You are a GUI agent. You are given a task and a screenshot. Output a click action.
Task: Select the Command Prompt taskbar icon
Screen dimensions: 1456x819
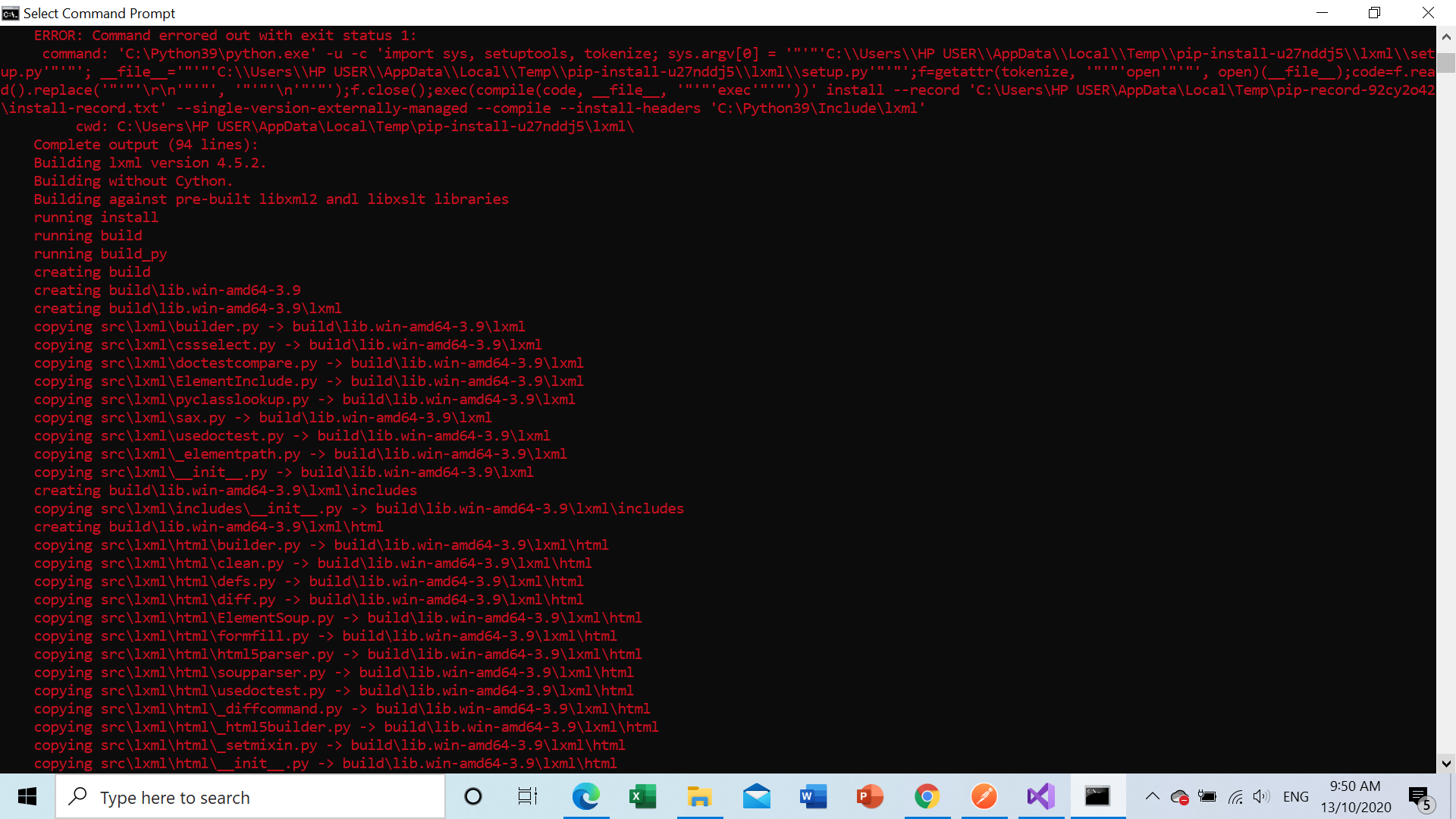coord(1097,796)
